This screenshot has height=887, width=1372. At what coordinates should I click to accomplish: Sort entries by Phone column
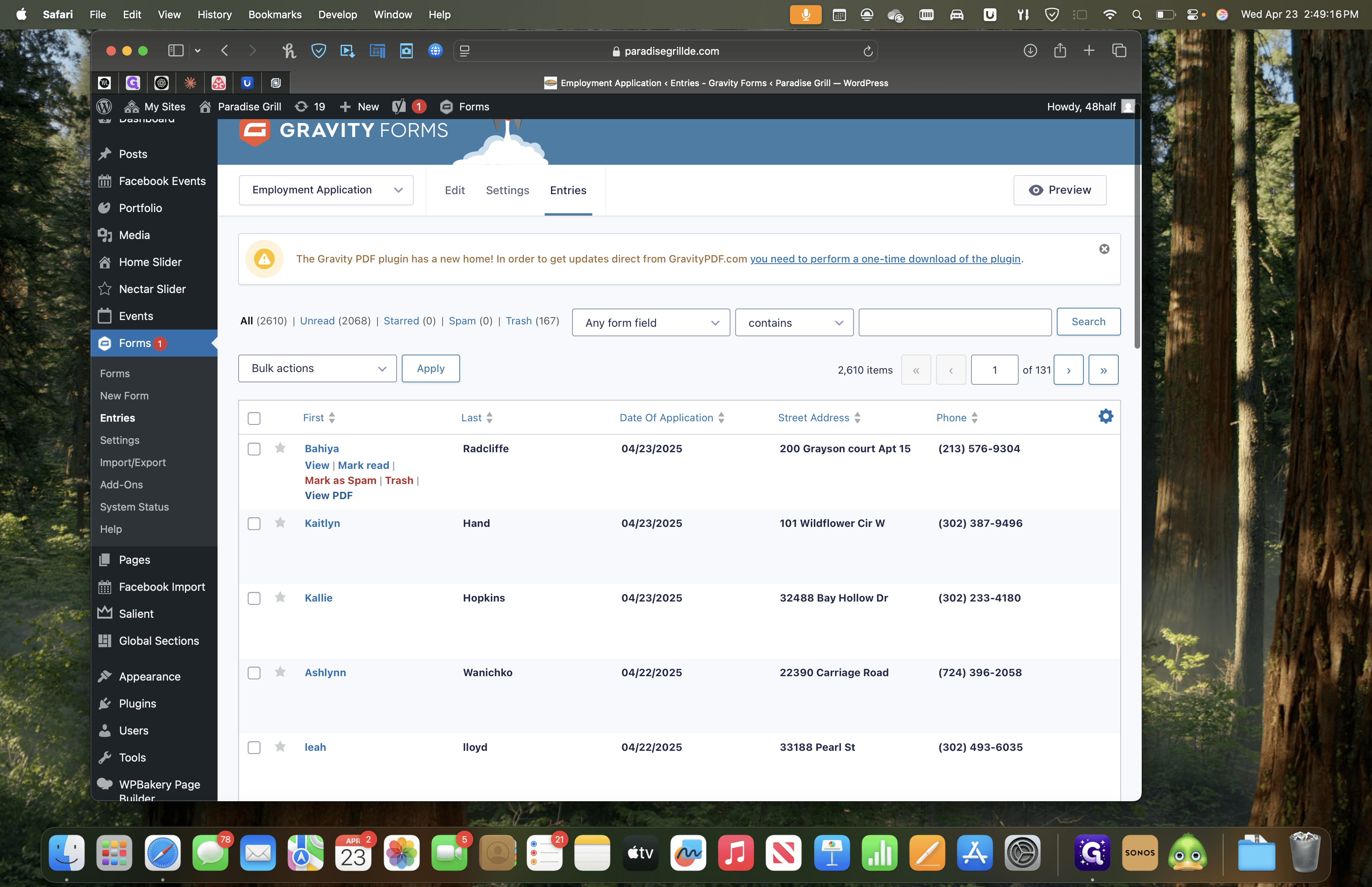pos(957,418)
